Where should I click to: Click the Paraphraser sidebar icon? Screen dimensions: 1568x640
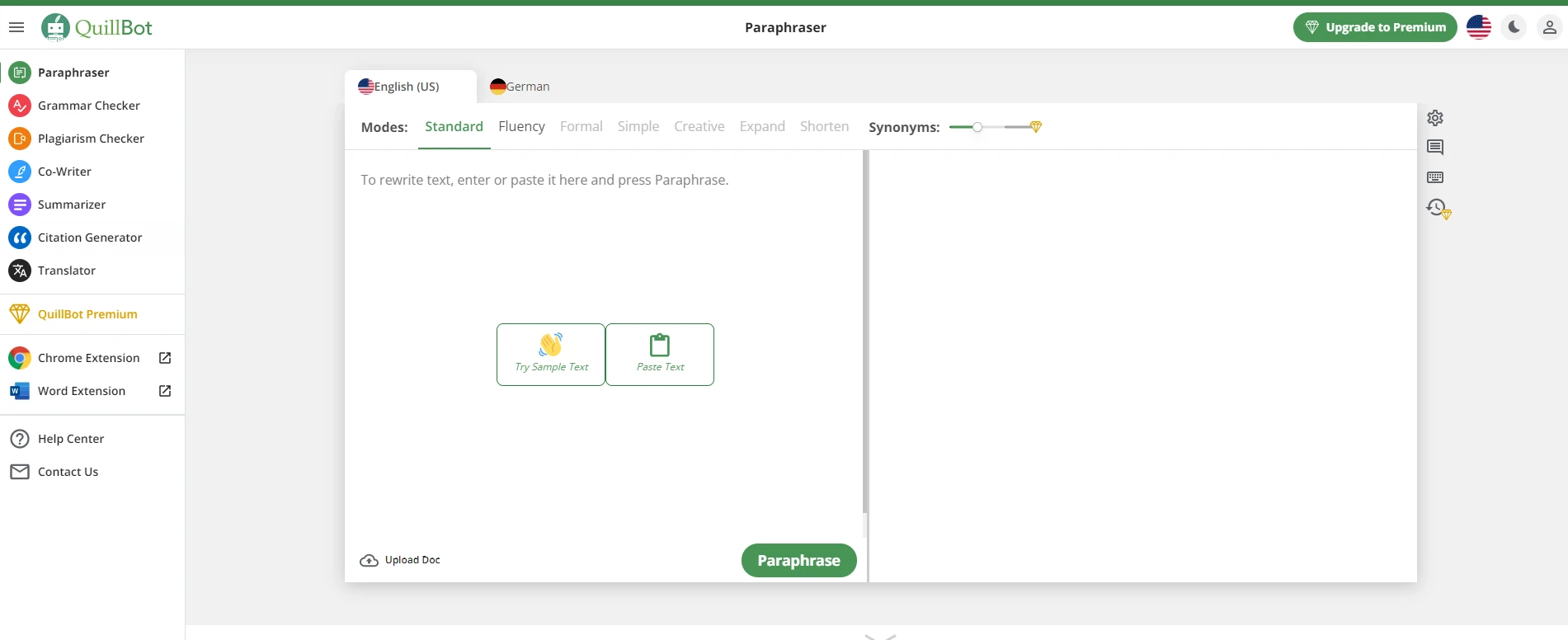pyautogui.click(x=20, y=73)
